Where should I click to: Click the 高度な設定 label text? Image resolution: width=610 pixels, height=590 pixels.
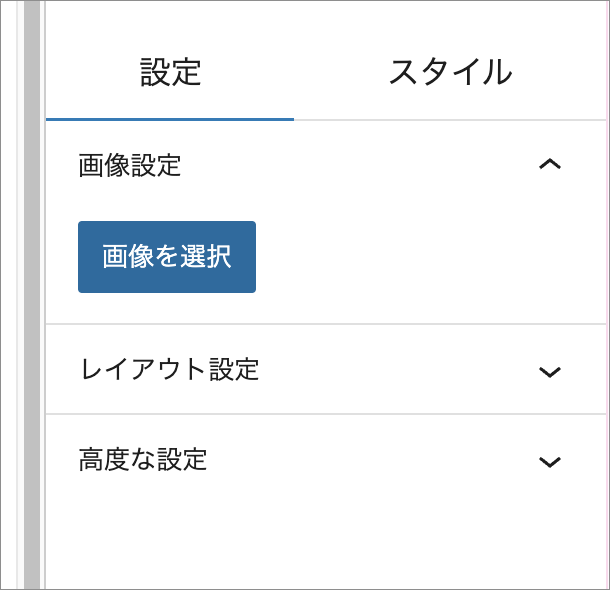click(x=142, y=460)
